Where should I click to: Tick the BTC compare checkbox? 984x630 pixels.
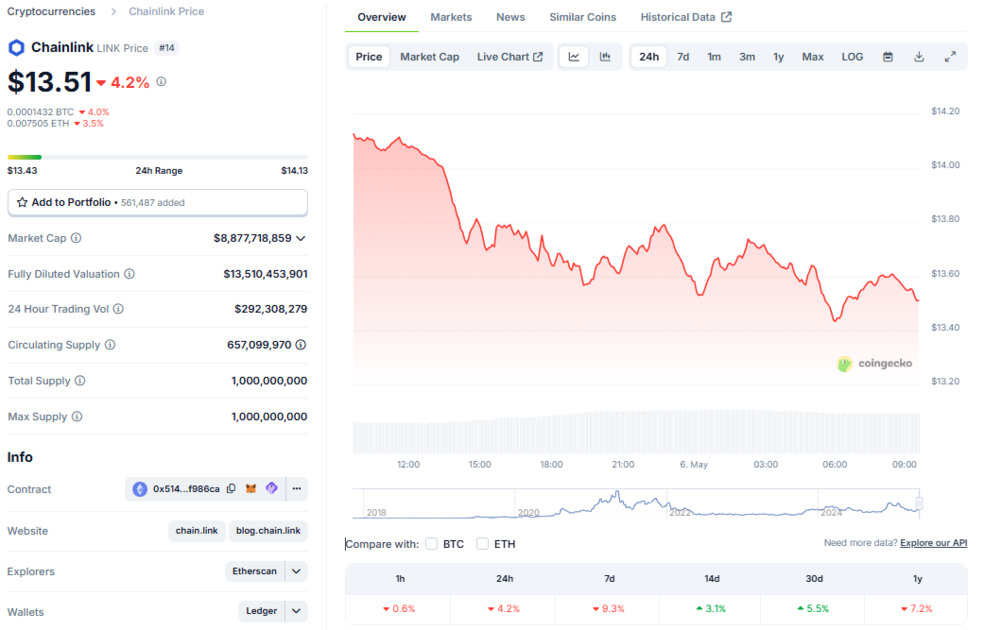(x=431, y=543)
